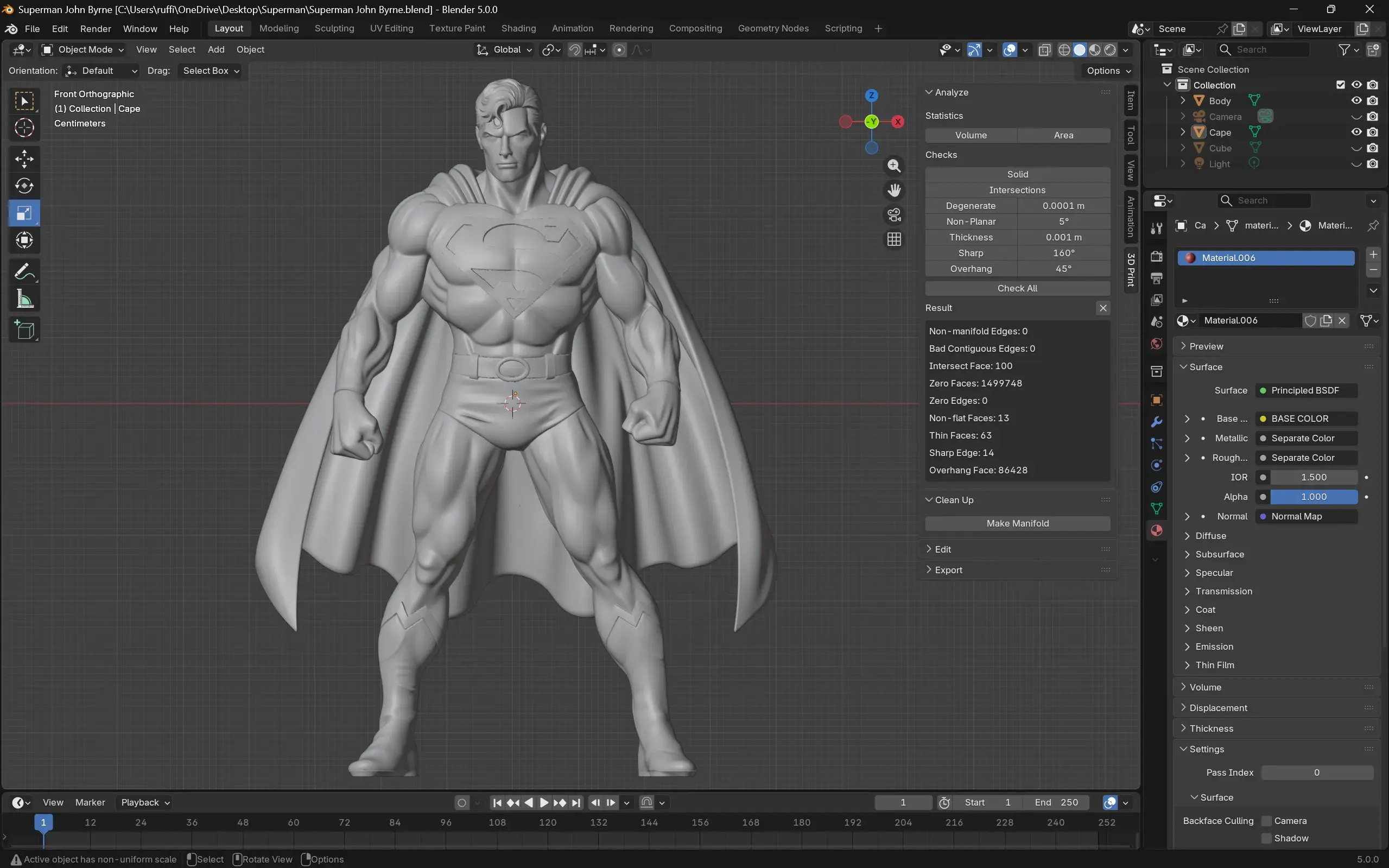1389x868 pixels.
Task: Open the Material properties tab icon
Action: [1157, 530]
